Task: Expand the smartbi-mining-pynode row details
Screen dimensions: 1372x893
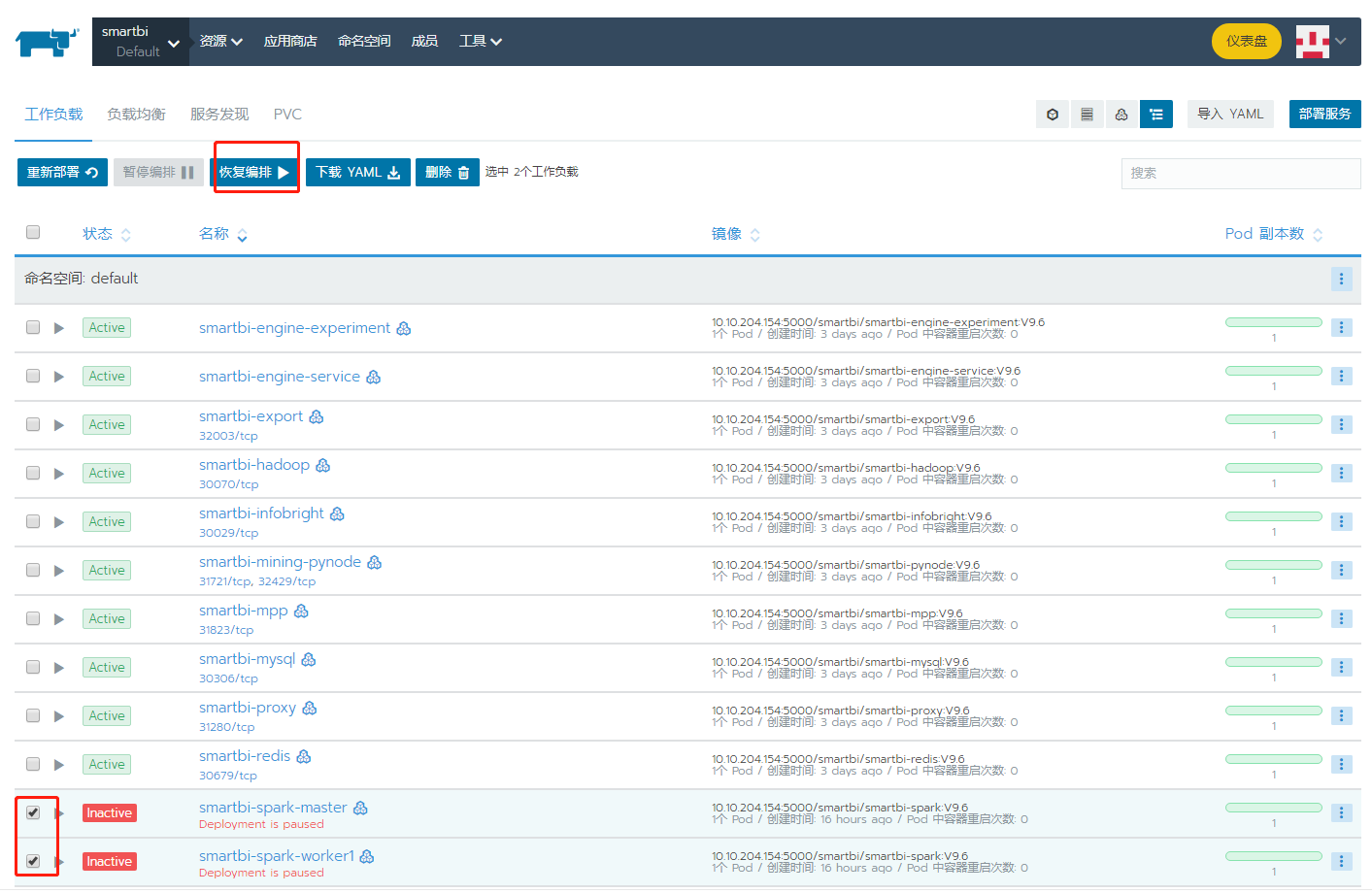Action: [x=59, y=571]
